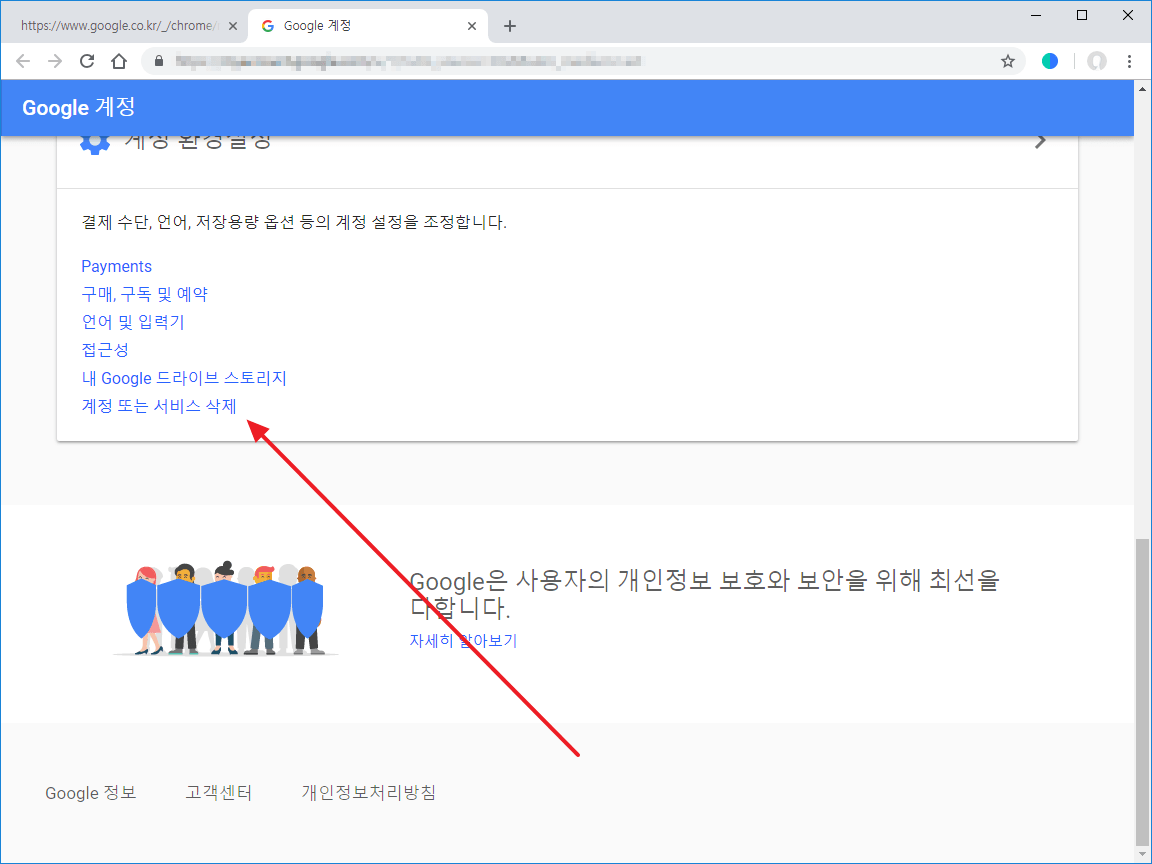This screenshot has width=1152, height=864.
Task: Open the Payments link
Action: [117, 267]
